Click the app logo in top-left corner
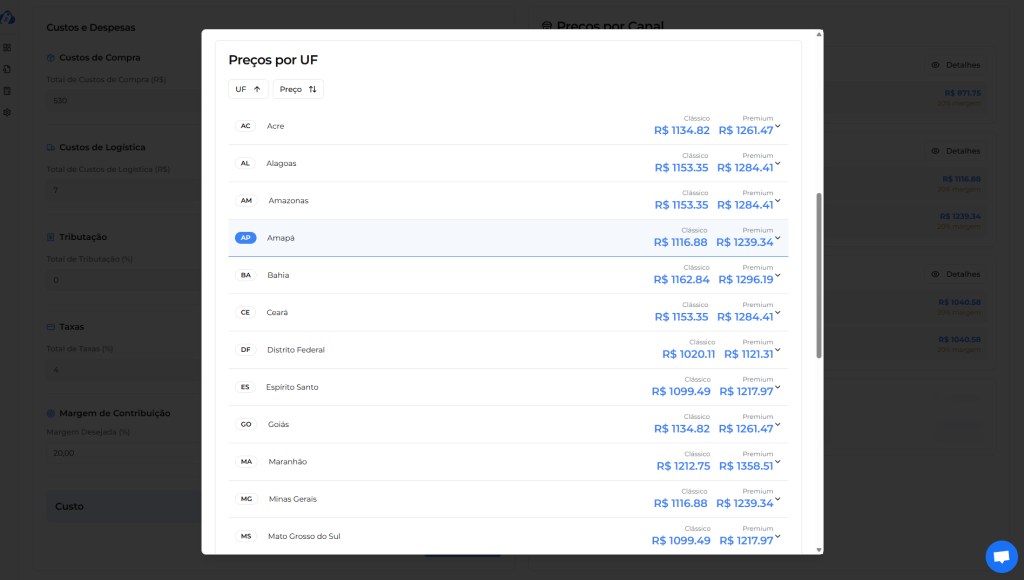This screenshot has height=580, width=1024. (x=8, y=17)
